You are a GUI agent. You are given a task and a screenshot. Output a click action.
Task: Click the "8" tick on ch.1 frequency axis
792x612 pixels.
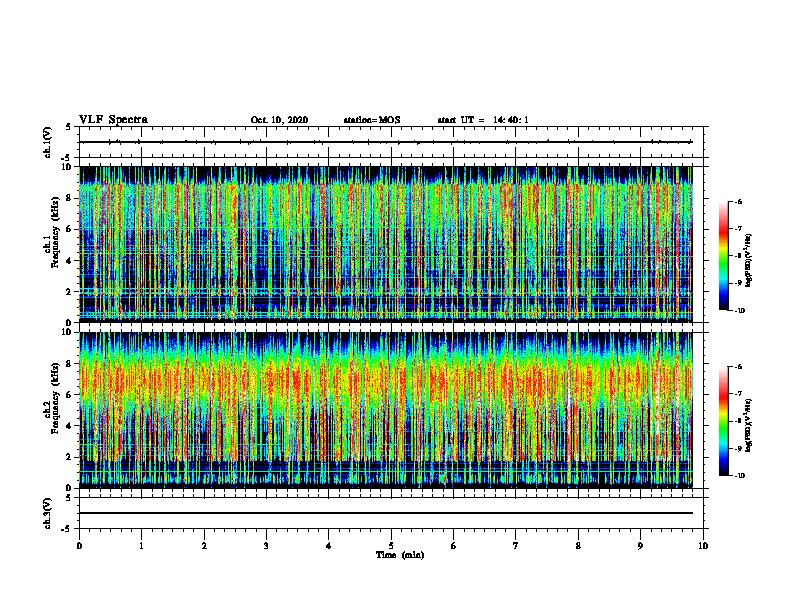[x=70, y=198]
